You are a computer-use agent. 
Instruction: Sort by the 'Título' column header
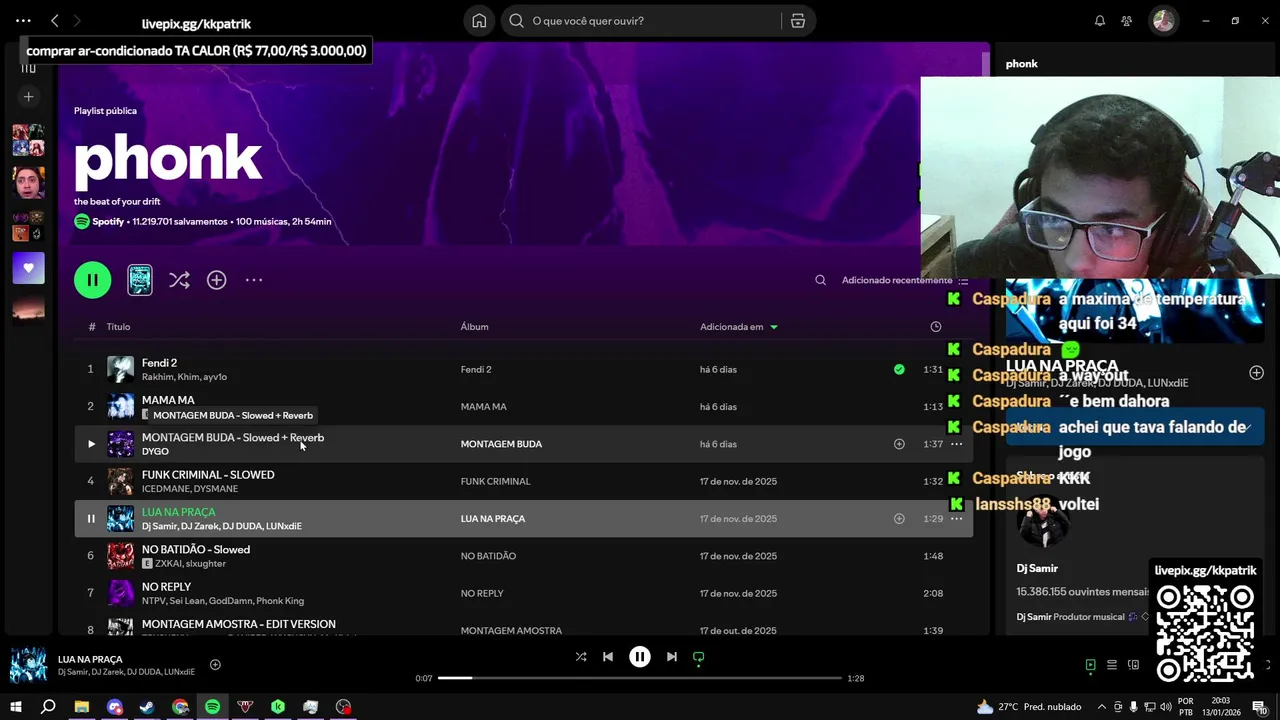[x=118, y=327]
